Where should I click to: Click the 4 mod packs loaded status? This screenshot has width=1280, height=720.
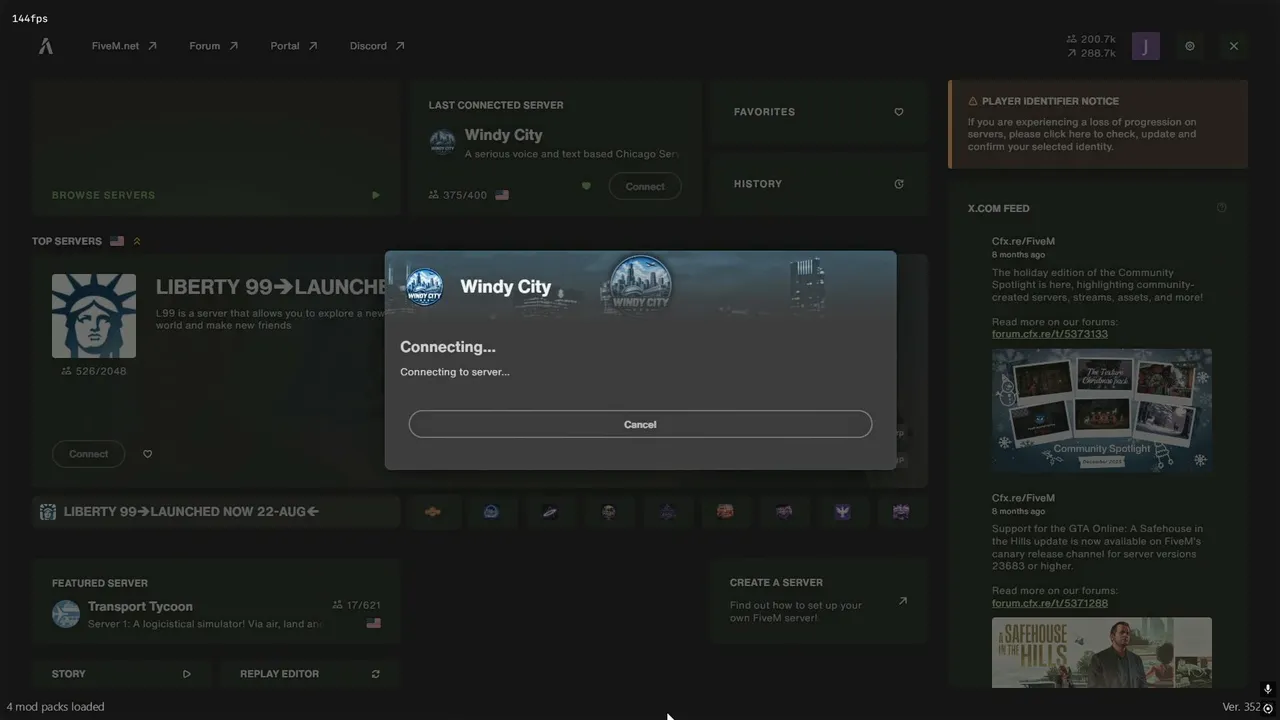56,707
